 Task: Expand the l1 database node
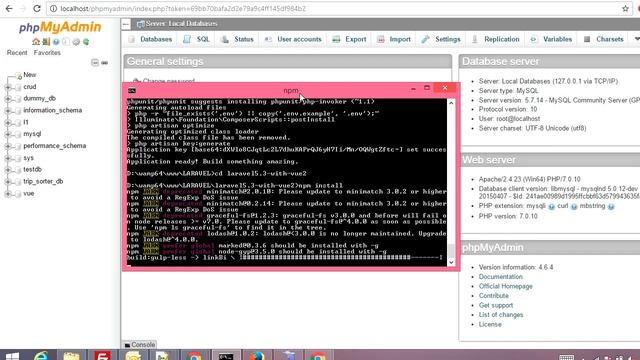coord(8,122)
